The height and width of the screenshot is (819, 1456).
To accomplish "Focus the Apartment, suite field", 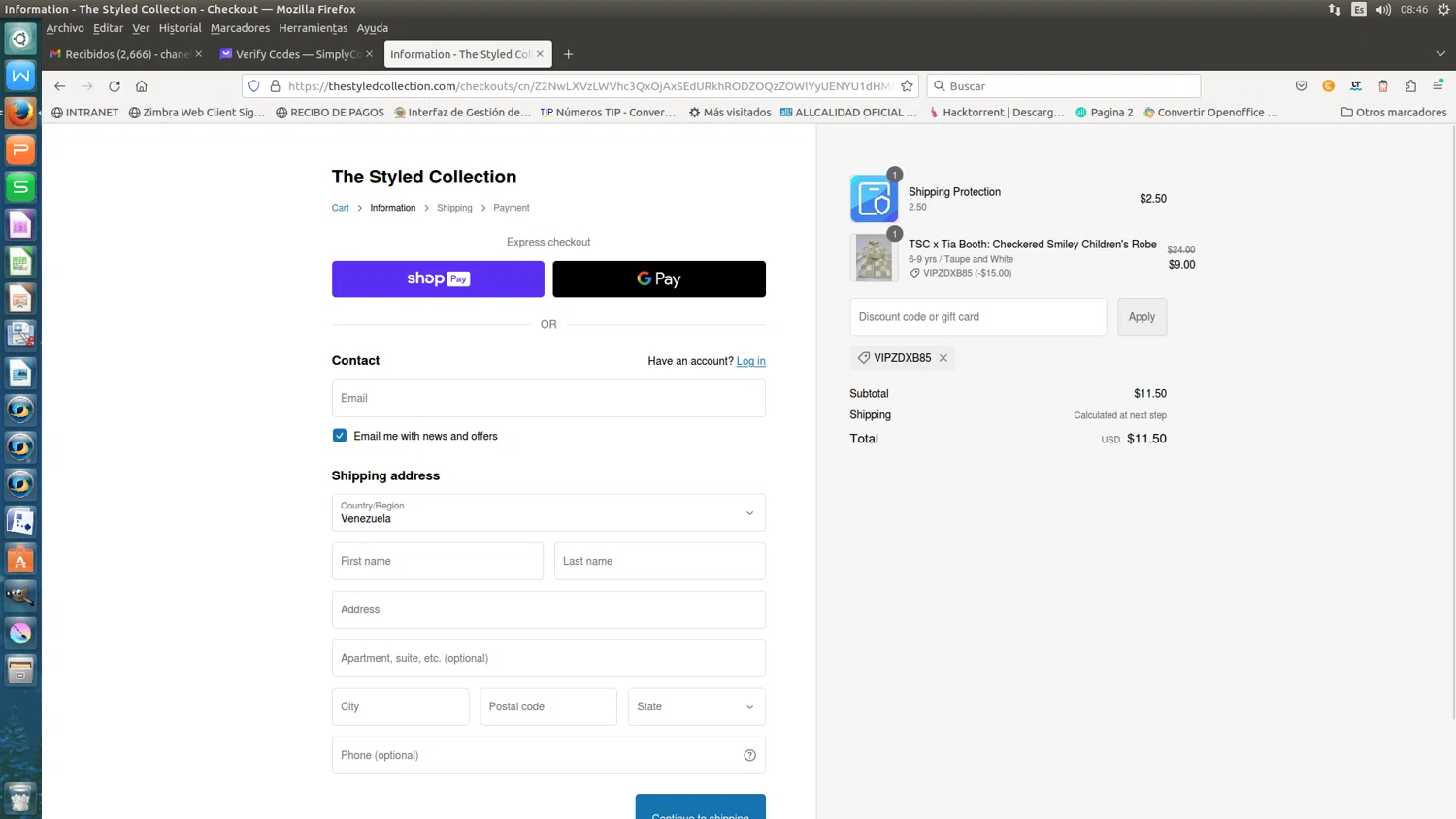I will (548, 658).
